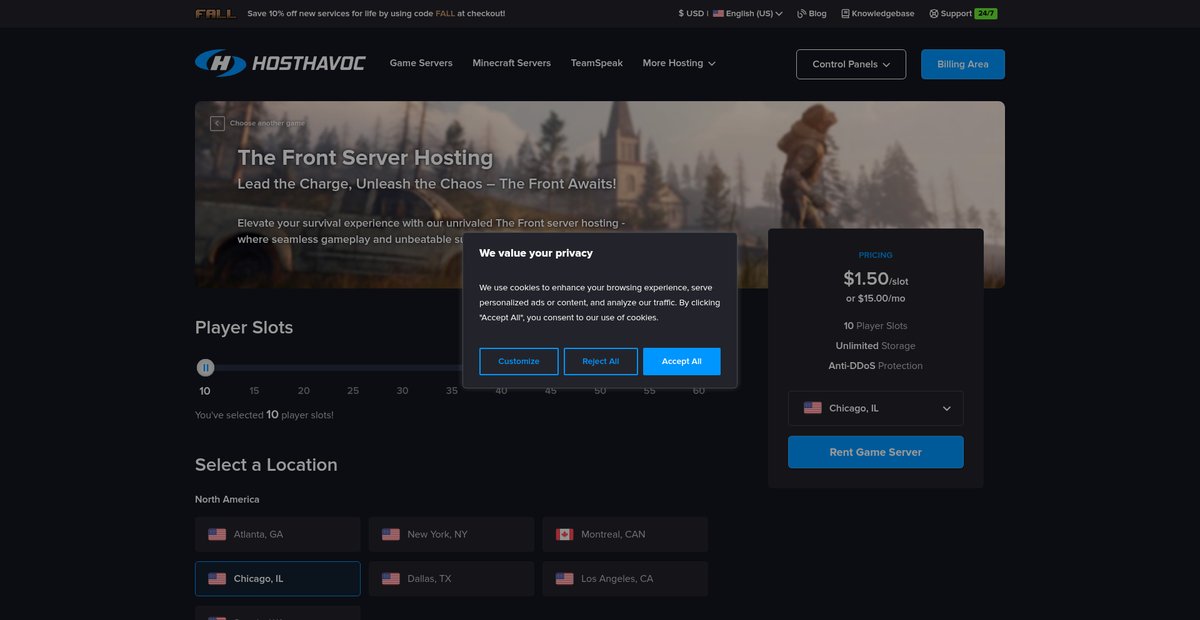
Task: Customize cookie preferences
Action: click(x=519, y=361)
